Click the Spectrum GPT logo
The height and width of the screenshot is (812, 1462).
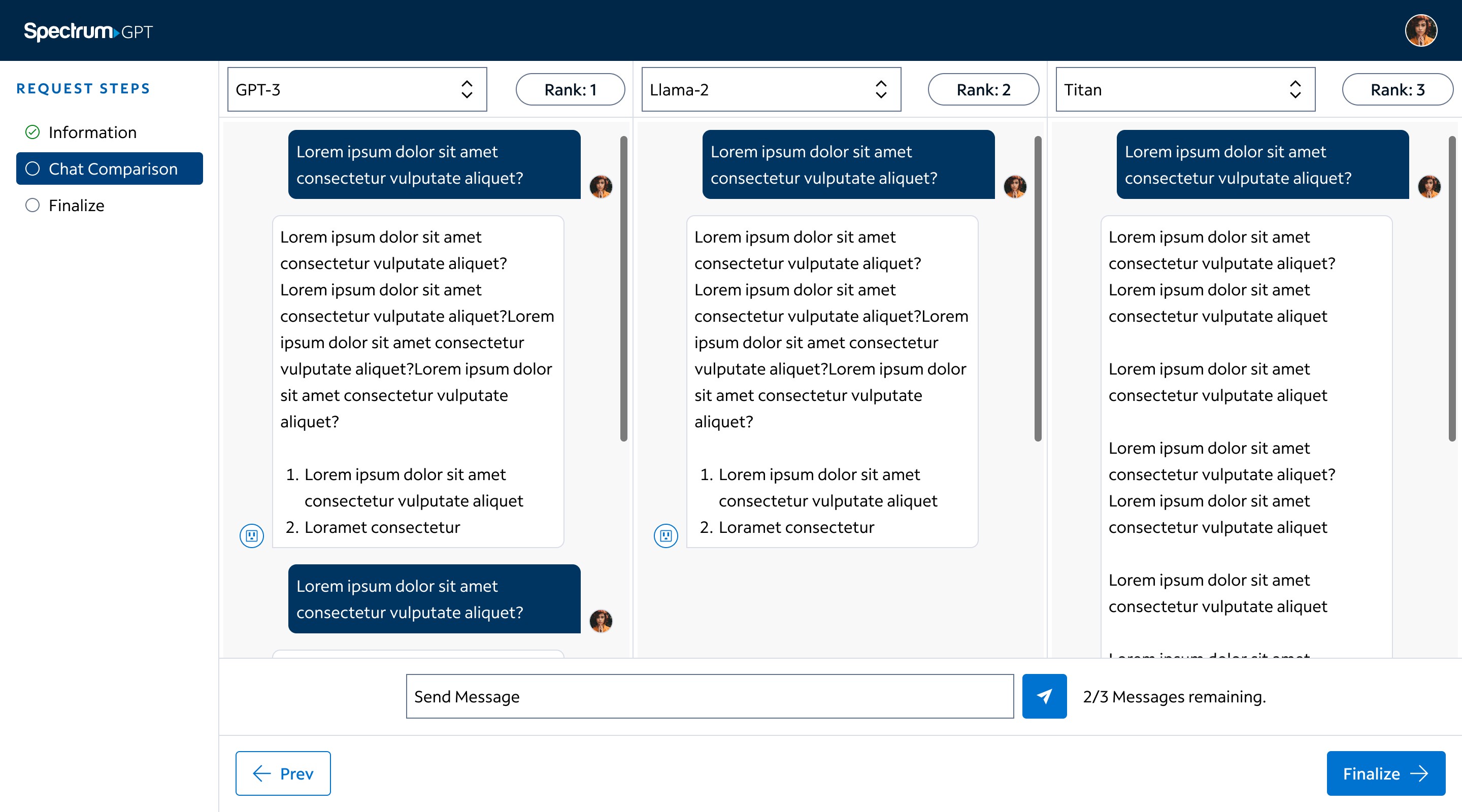point(88,30)
